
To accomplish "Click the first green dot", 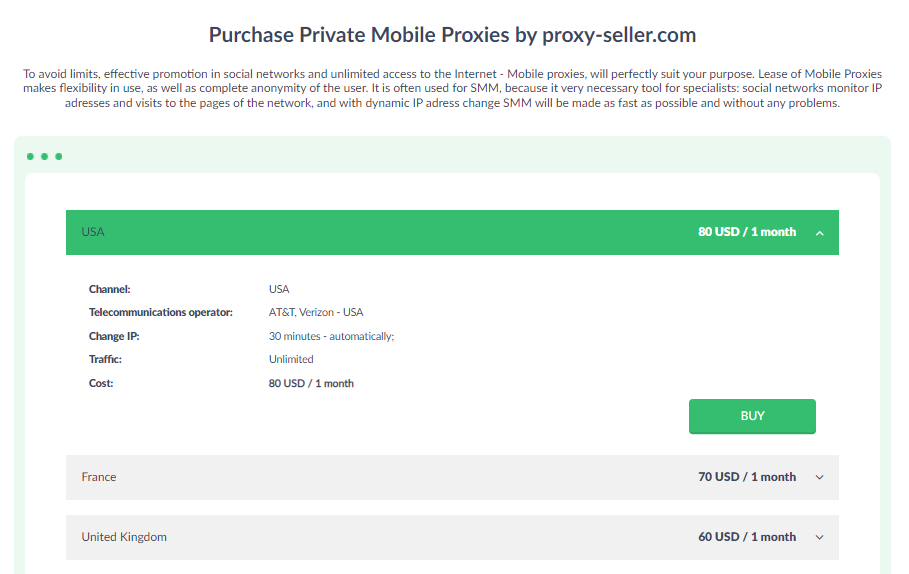I will click(31, 157).
